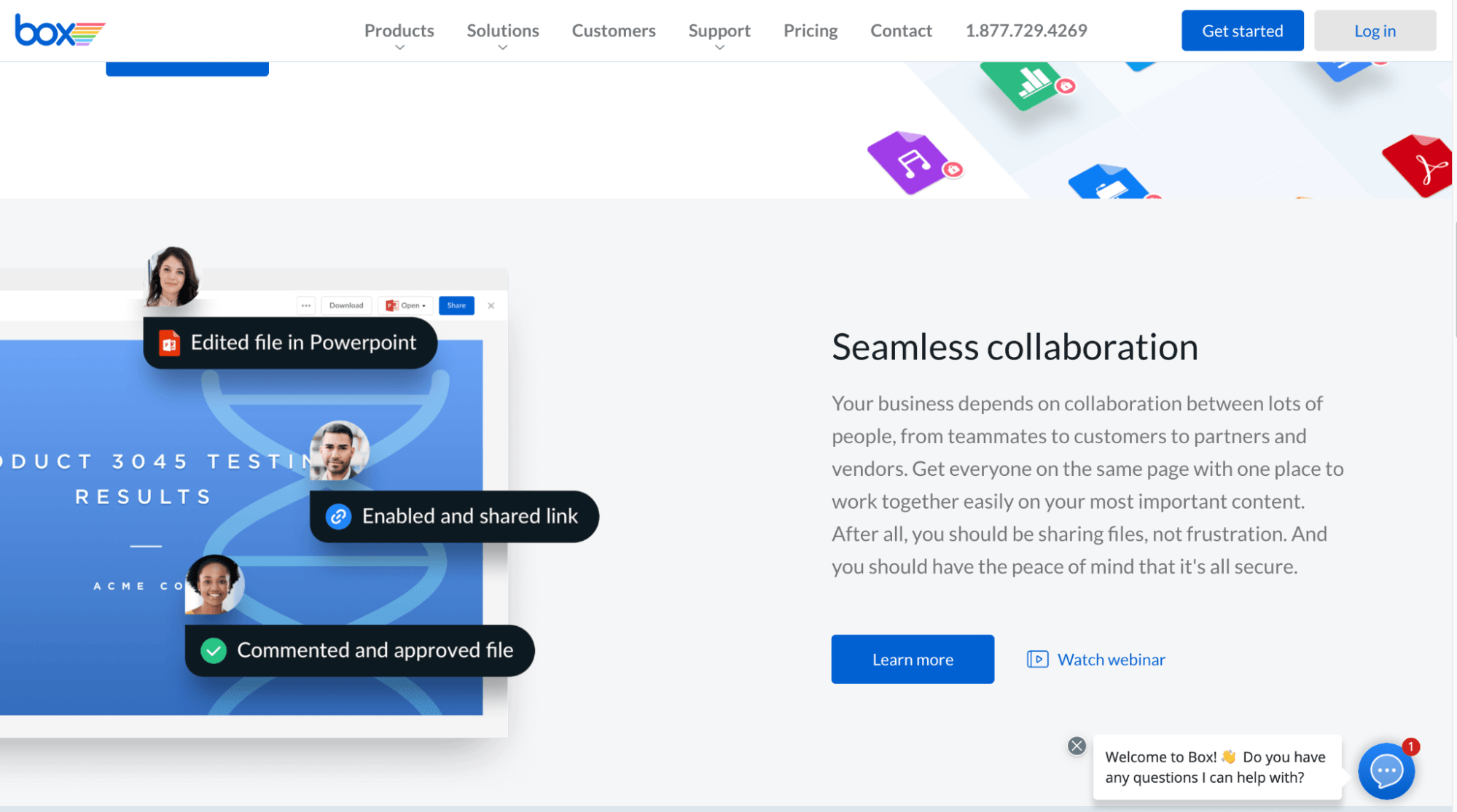Viewport: 1457px width, 812px height.
Task: Expand the Customers dropdown menu
Action: [x=613, y=30]
